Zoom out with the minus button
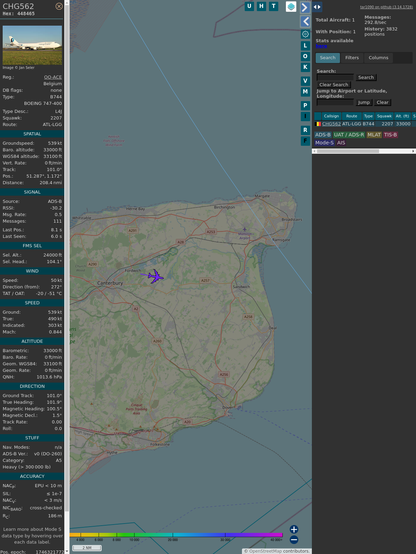The width and height of the screenshot is (416, 554). point(294,540)
